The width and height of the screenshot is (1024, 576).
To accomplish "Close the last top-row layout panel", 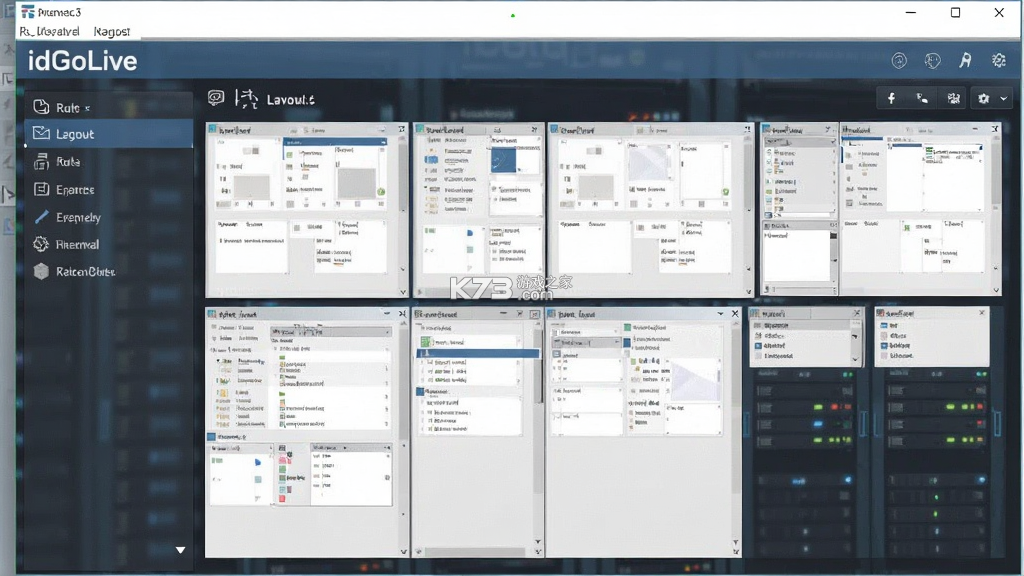I will [x=995, y=129].
